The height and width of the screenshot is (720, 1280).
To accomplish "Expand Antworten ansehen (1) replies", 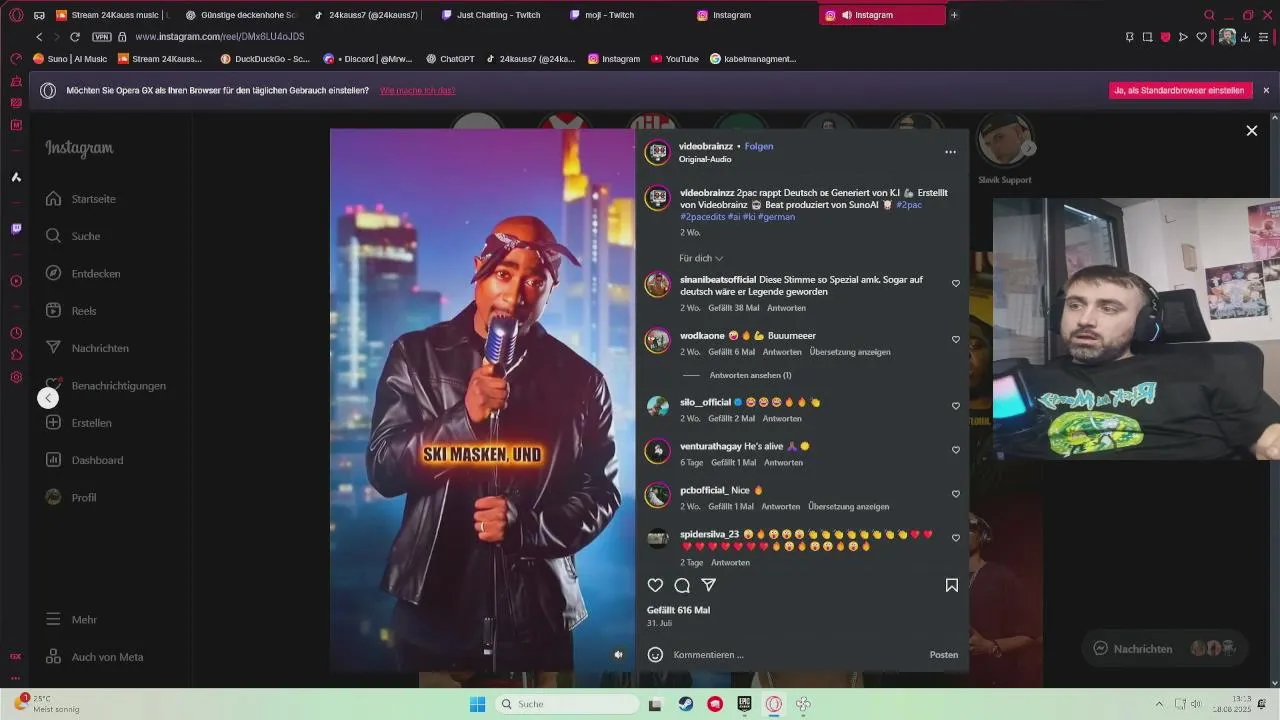I will coord(750,375).
